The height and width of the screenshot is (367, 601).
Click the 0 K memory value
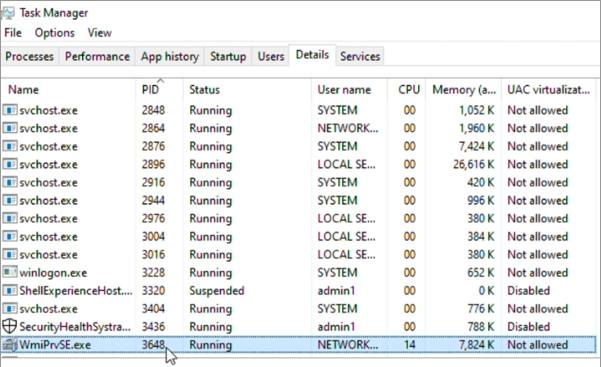click(486, 291)
